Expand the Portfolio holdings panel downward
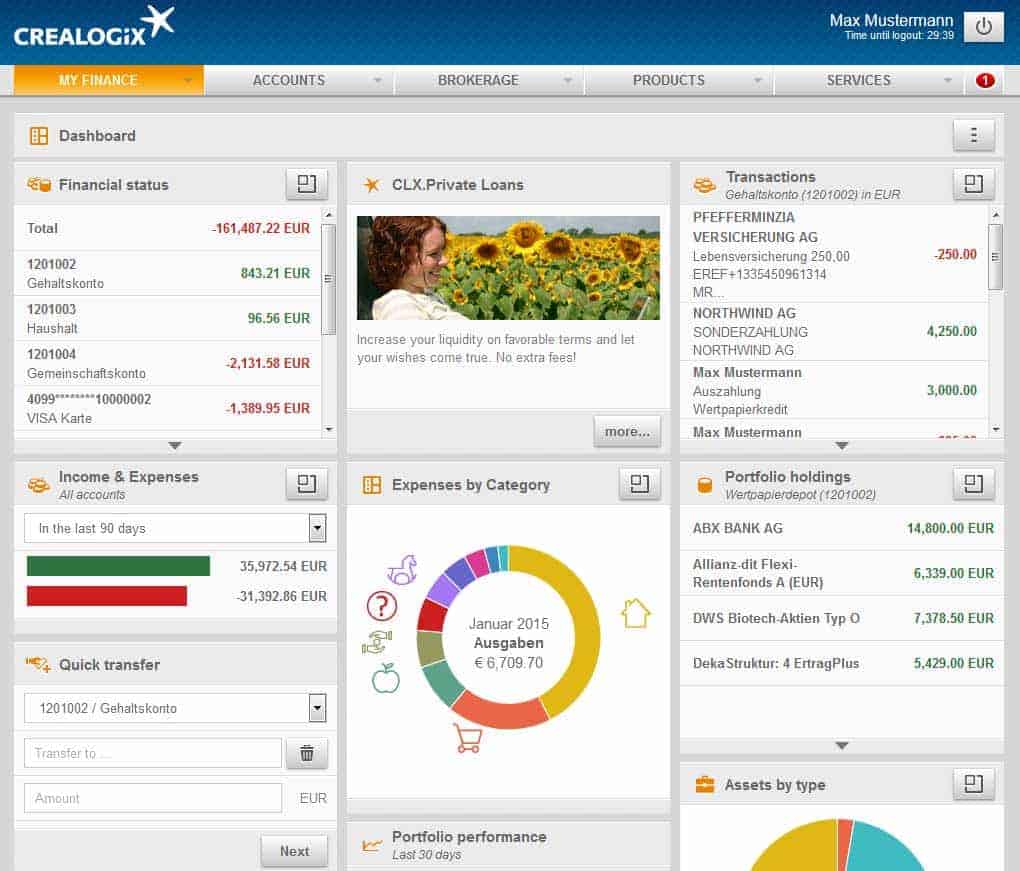 coord(842,745)
